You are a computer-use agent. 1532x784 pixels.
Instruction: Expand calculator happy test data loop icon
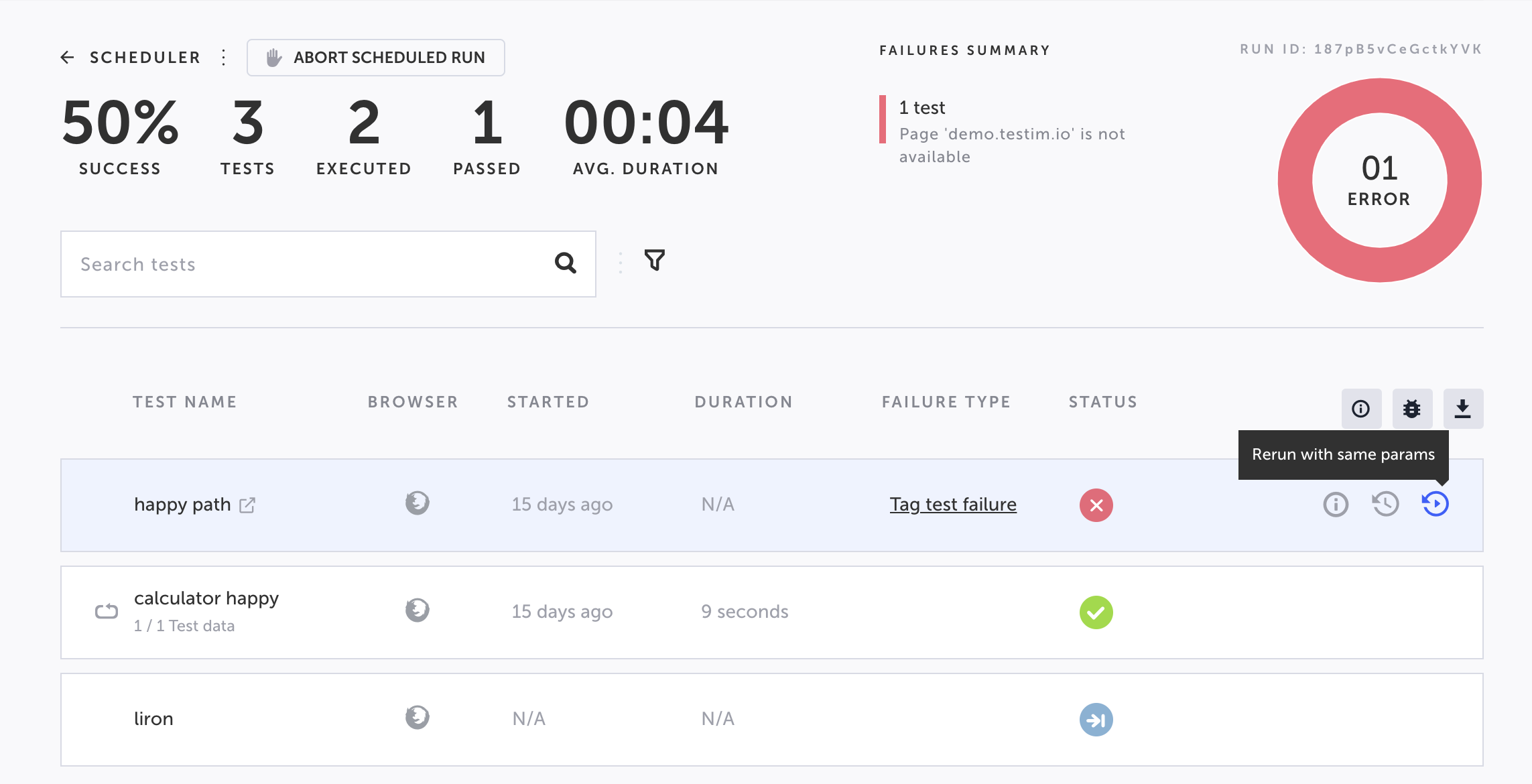[x=106, y=611]
